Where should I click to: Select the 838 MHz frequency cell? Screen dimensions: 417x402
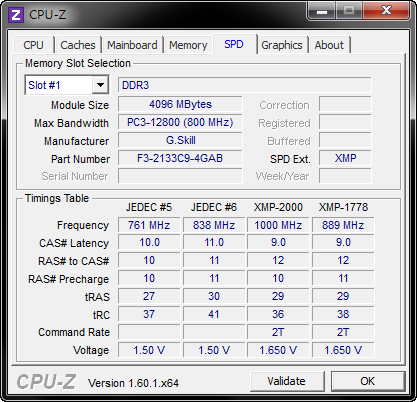coord(214,225)
